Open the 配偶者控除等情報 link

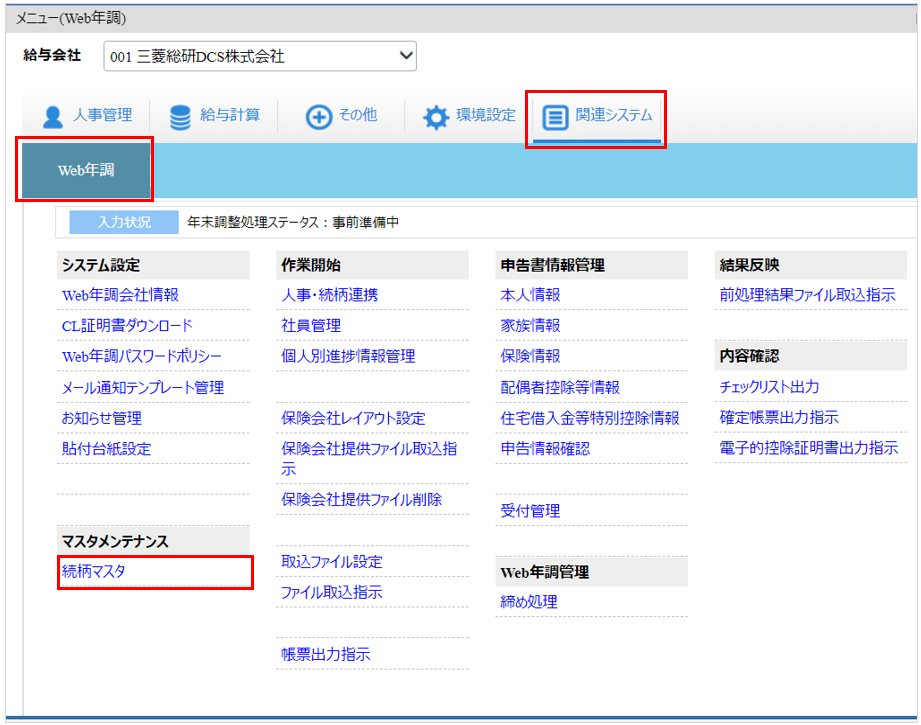point(560,388)
